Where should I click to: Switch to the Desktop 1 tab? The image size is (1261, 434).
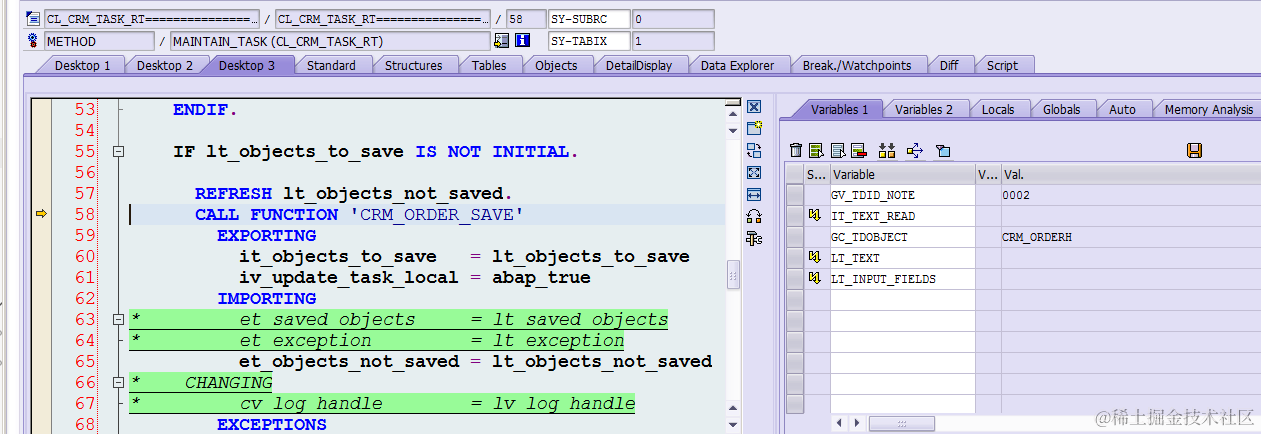(x=83, y=65)
